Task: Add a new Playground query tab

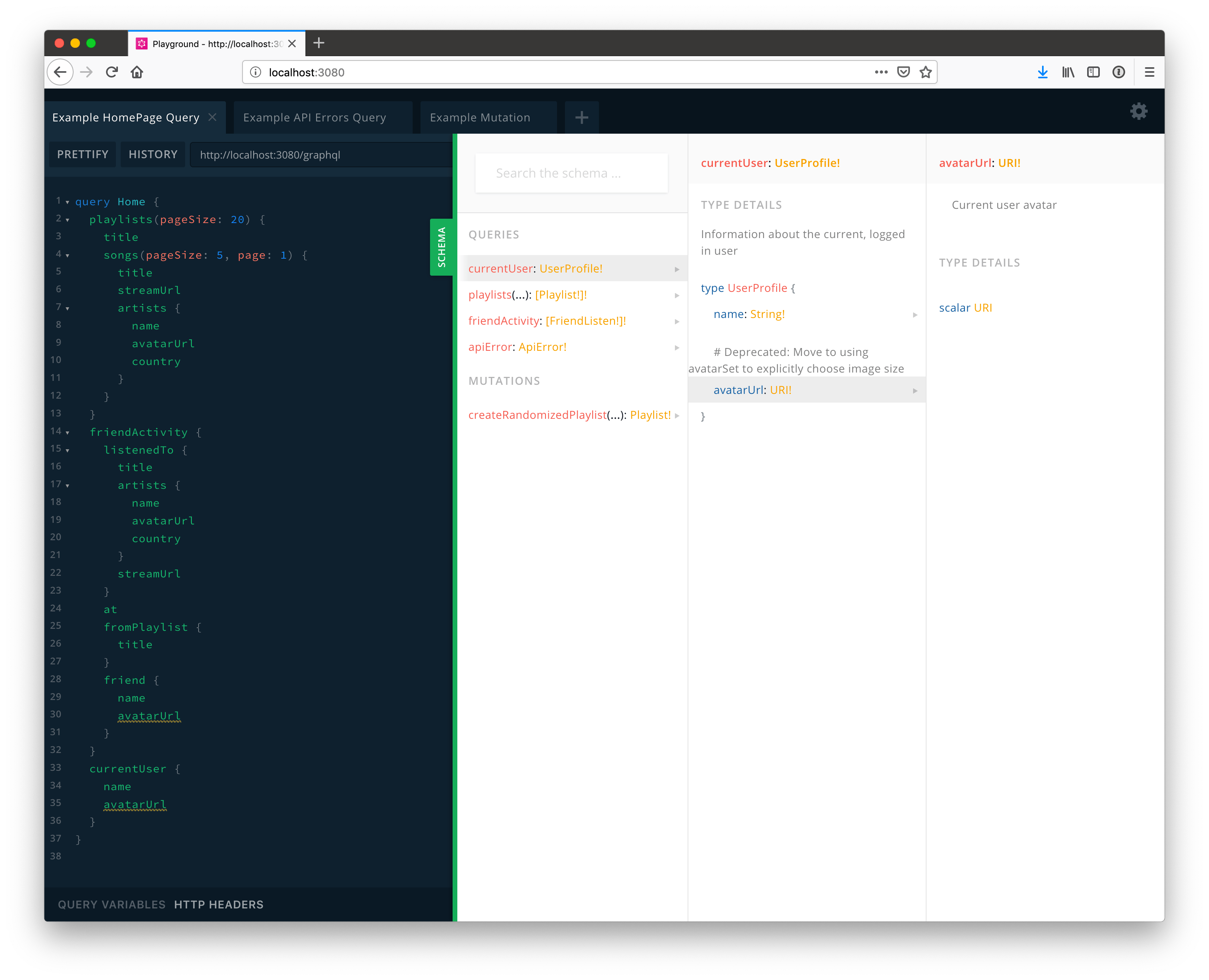Action: click(x=582, y=117)
